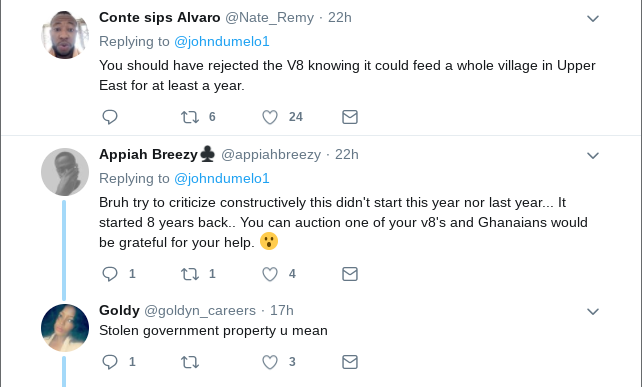Like Goldy's tweet
The height and width of the screenshot is (387, 642).
270,362
